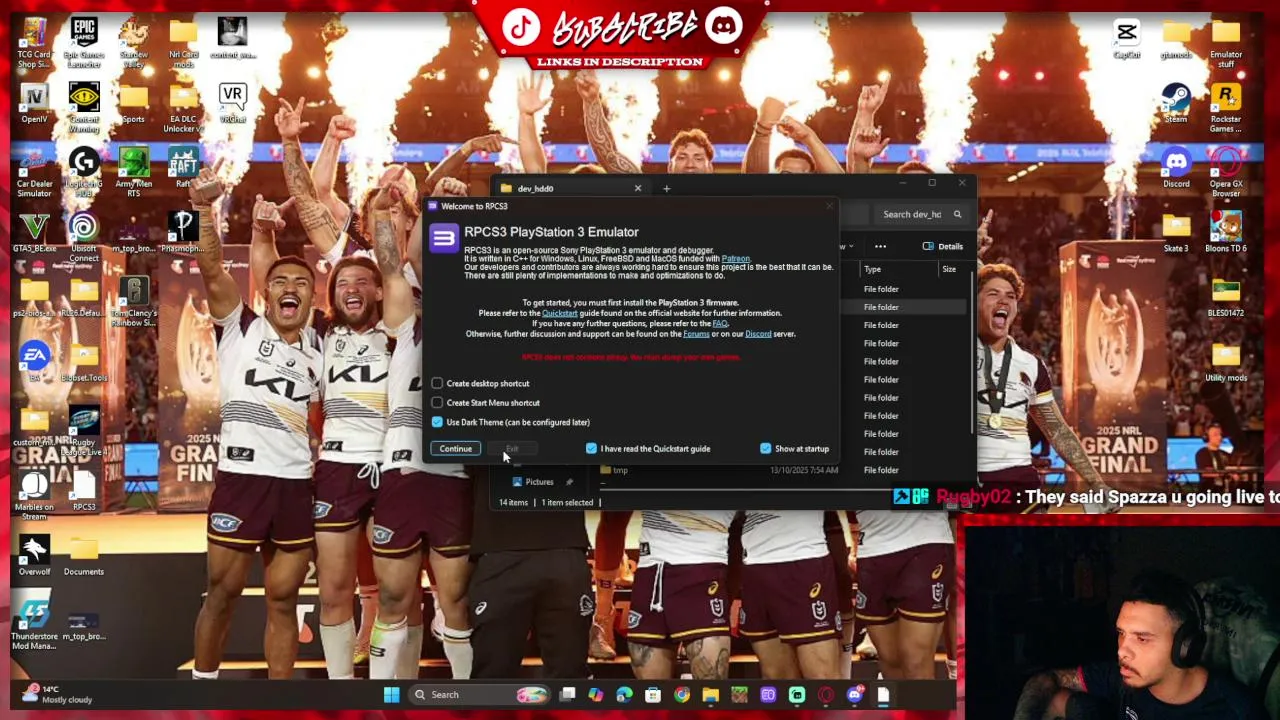Open Google Chrome from the taskbar

[x=682, y=695]
